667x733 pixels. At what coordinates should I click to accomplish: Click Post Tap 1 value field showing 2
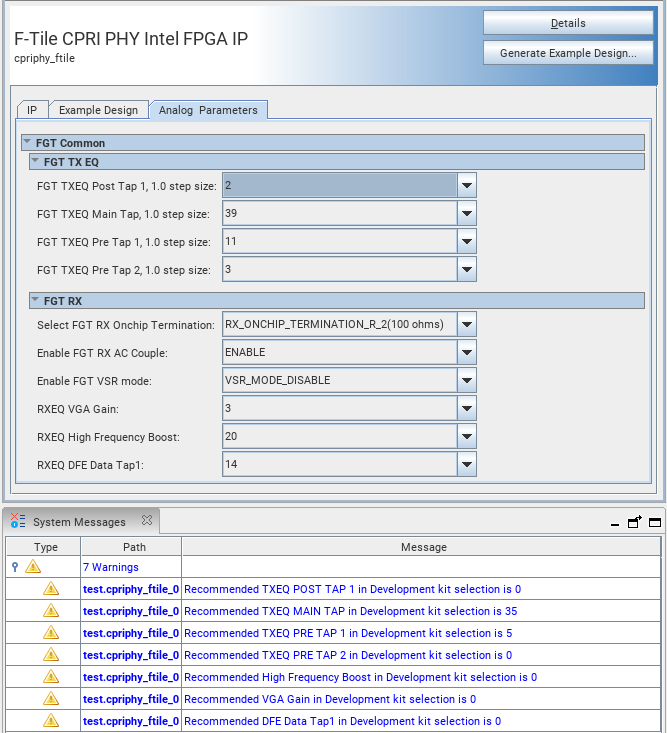coord(340,186)
